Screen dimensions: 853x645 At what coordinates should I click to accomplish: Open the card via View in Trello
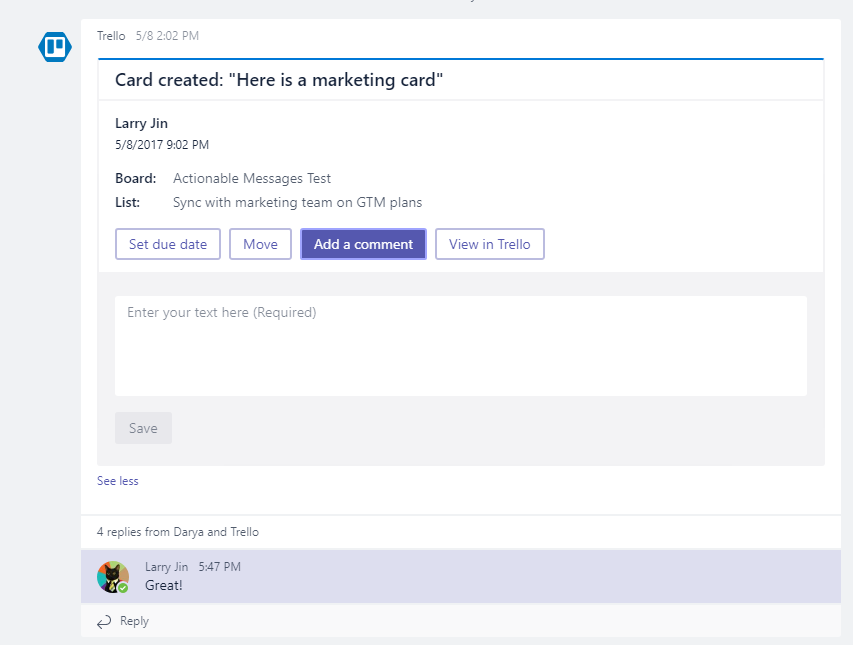coord(489,244)
